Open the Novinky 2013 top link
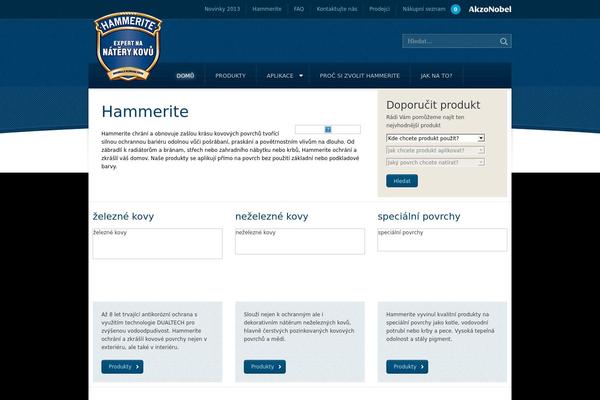Viewport: 600px width, 400px height. 222,9
